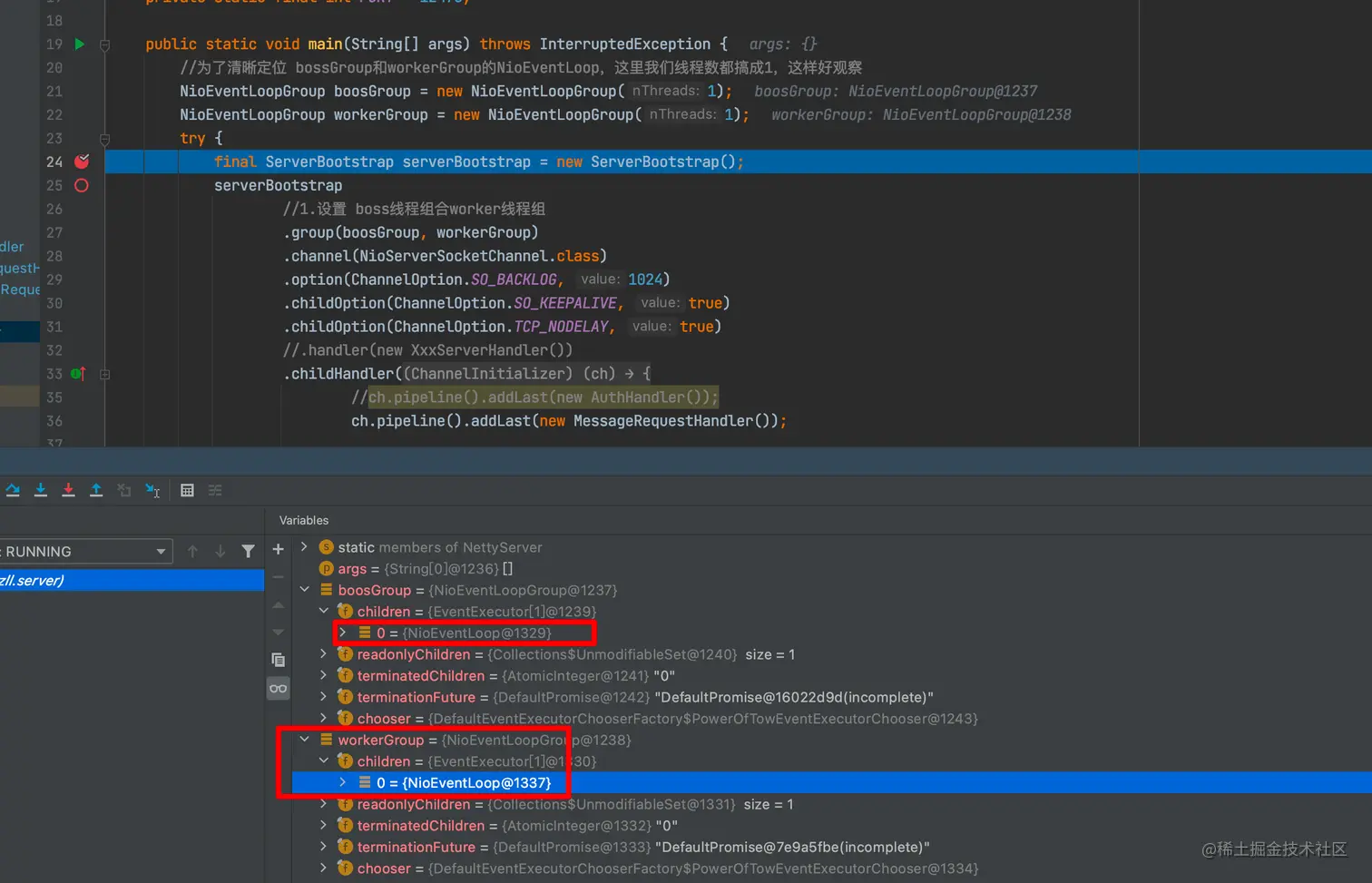The image size is (1372, 883).
Task: Toggle the hollow breakpoint on line 25
Action: 82,185
